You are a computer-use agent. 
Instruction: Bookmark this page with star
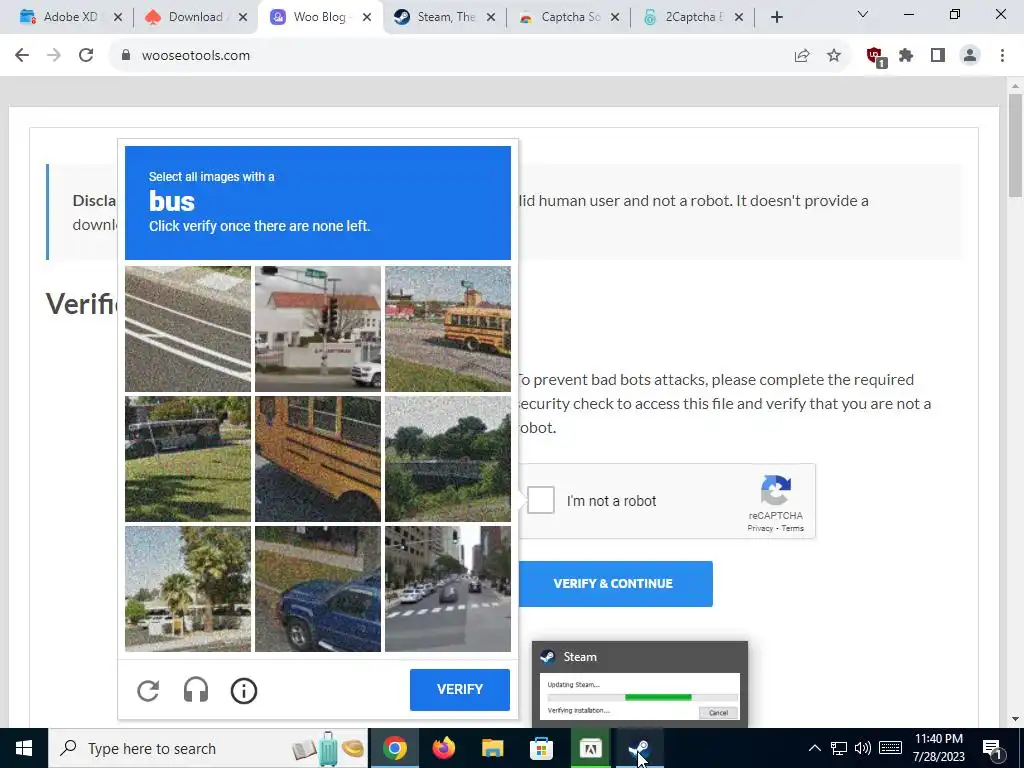(x=834, y=56)
